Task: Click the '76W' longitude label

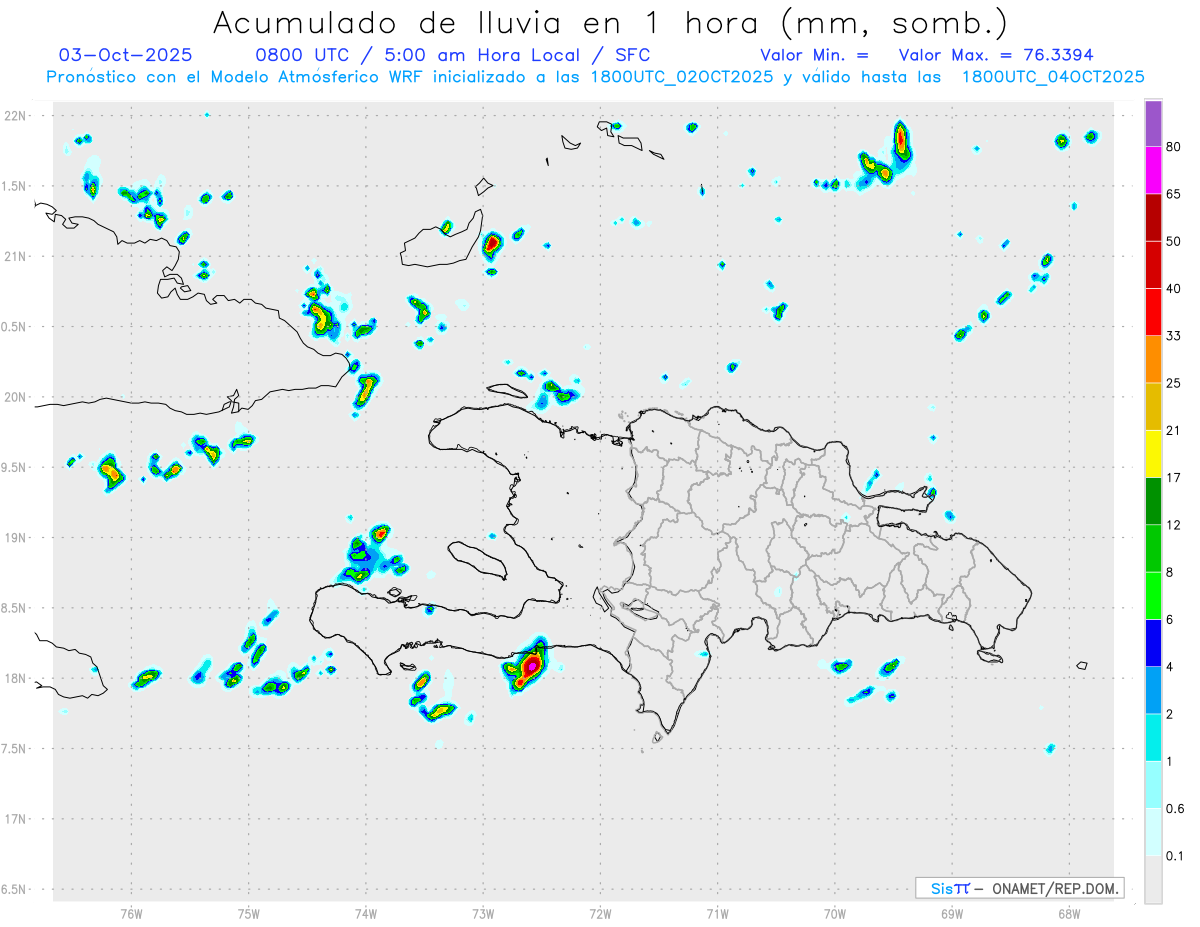Action: (x=131, y=914)
